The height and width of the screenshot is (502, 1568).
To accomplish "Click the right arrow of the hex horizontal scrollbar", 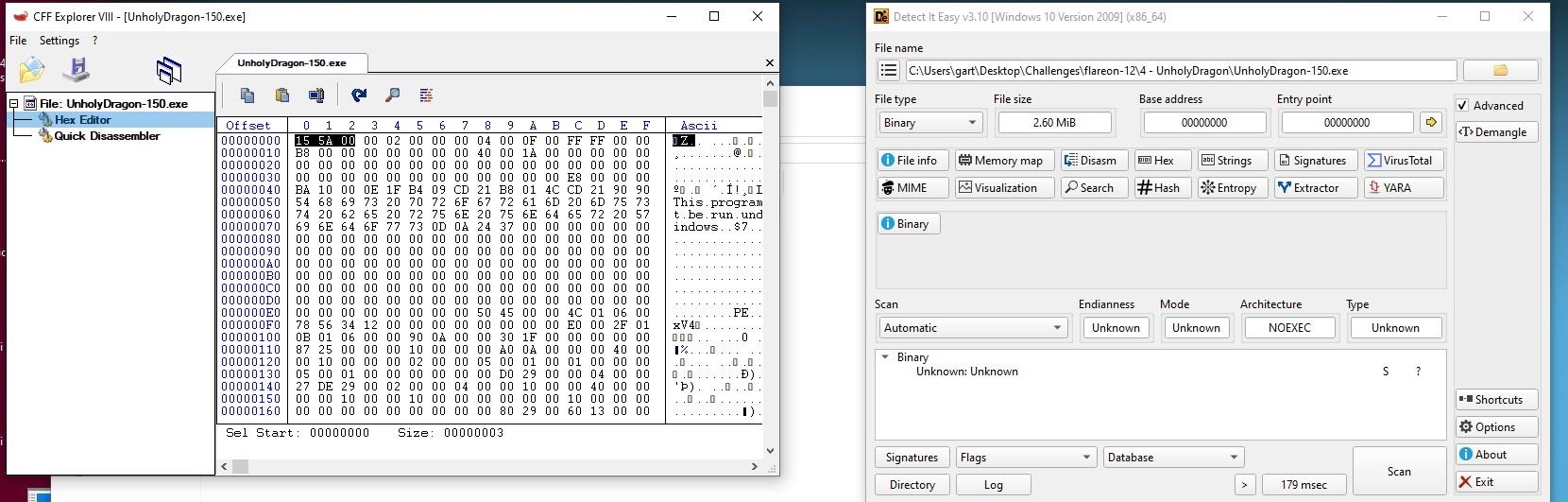I will click(755, 466).
